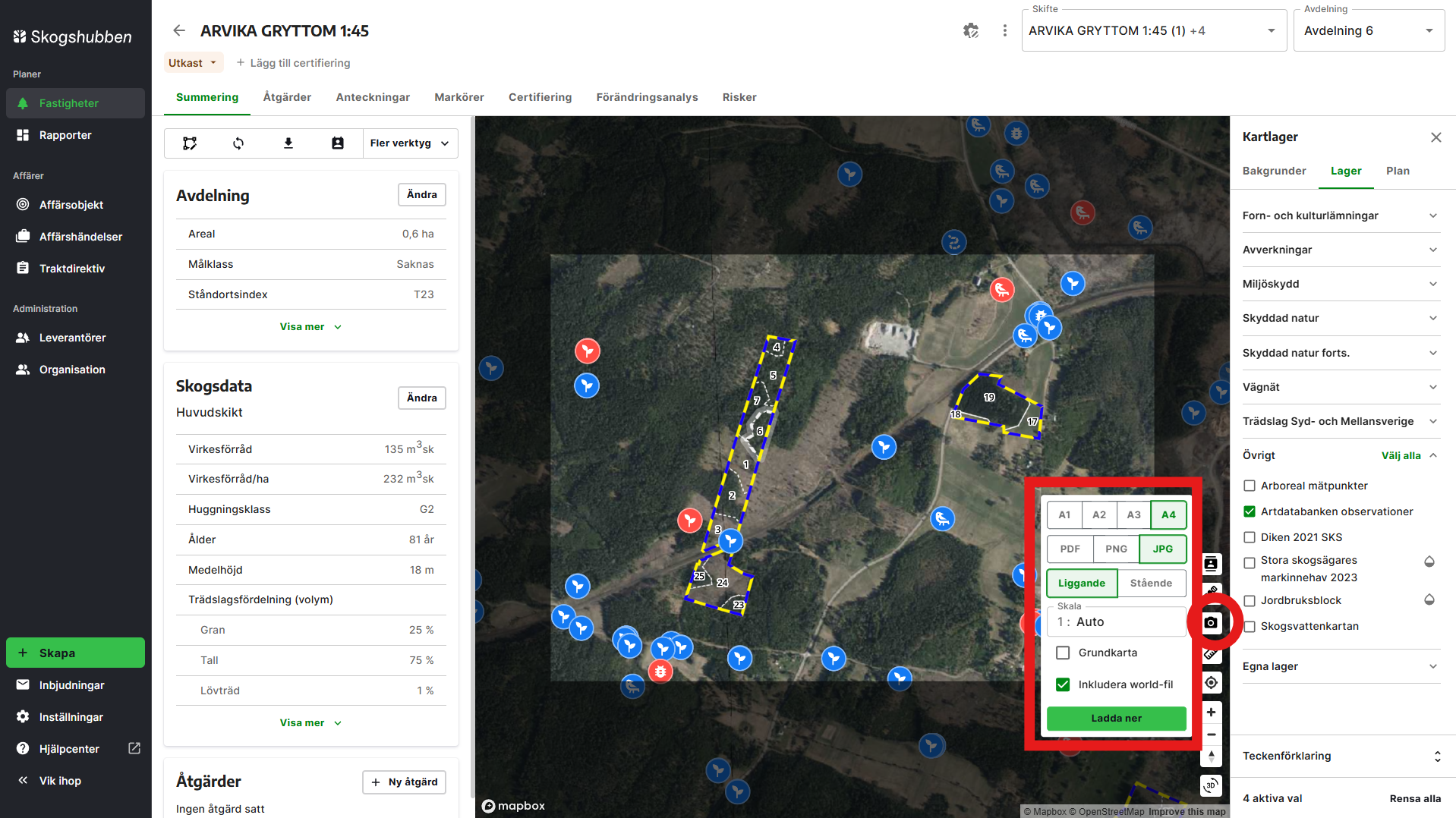
Task: Expand the Vägnät layer section
Action: pyautogui.click(x=1341, y=387)
